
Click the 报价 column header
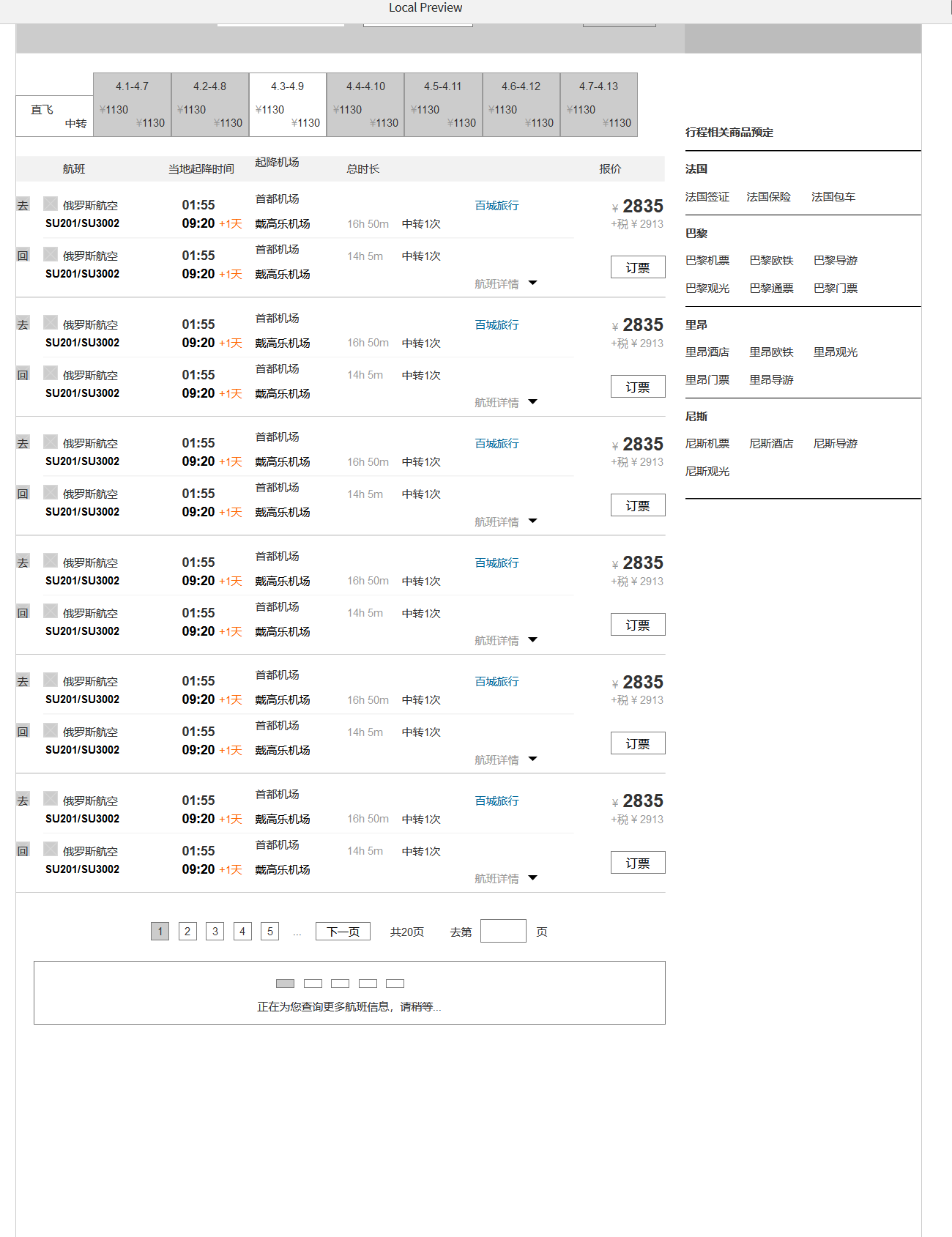click(610, 169)
